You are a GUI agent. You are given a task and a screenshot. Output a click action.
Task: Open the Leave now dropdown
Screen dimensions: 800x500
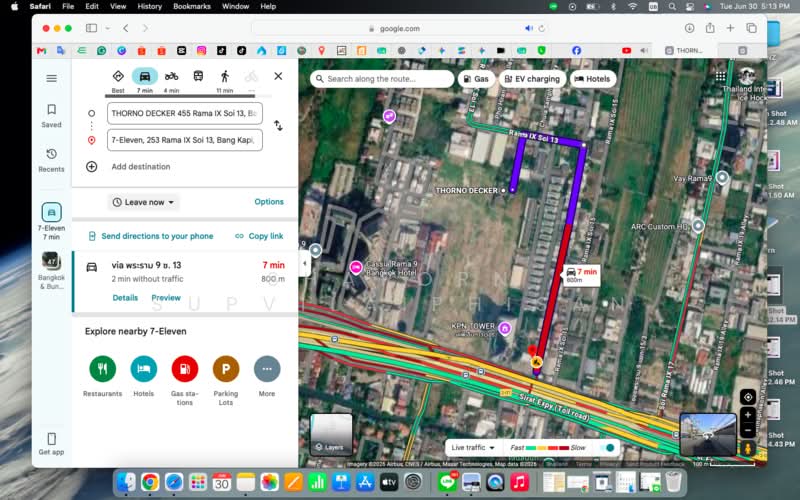tap(144, 202)
